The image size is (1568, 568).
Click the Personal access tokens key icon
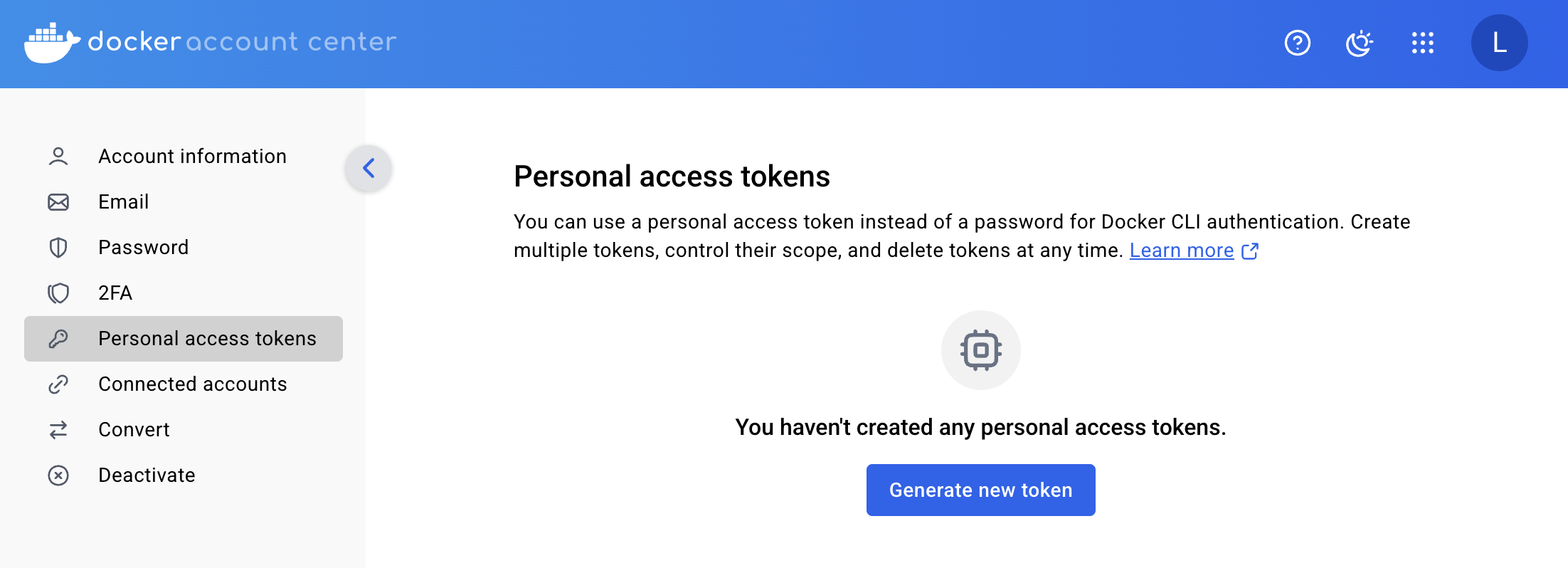click(x=58, y=339)
